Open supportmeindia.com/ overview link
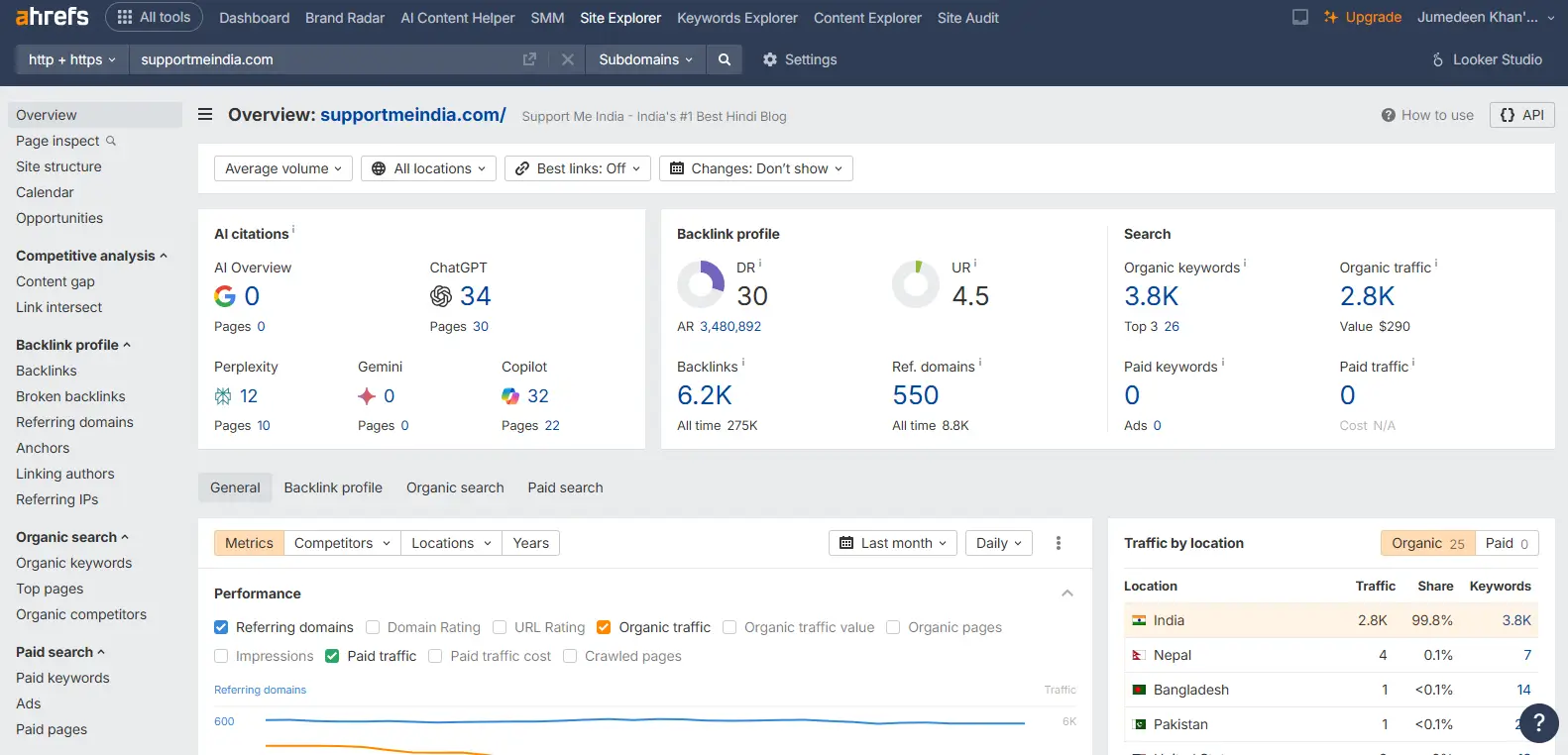1568x755 pixels. click(x=413, y=115)
